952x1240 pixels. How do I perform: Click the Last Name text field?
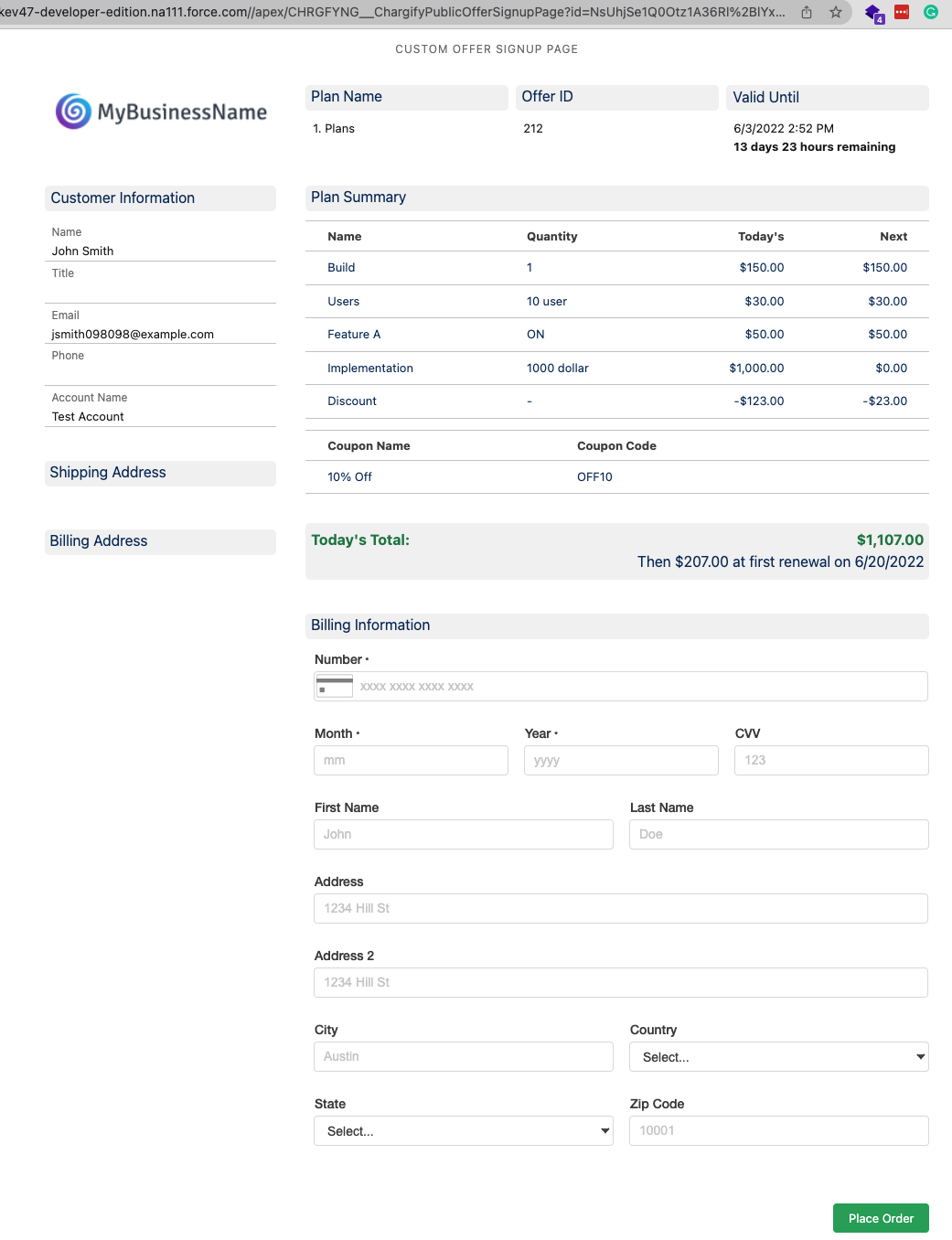pos(778,834)
